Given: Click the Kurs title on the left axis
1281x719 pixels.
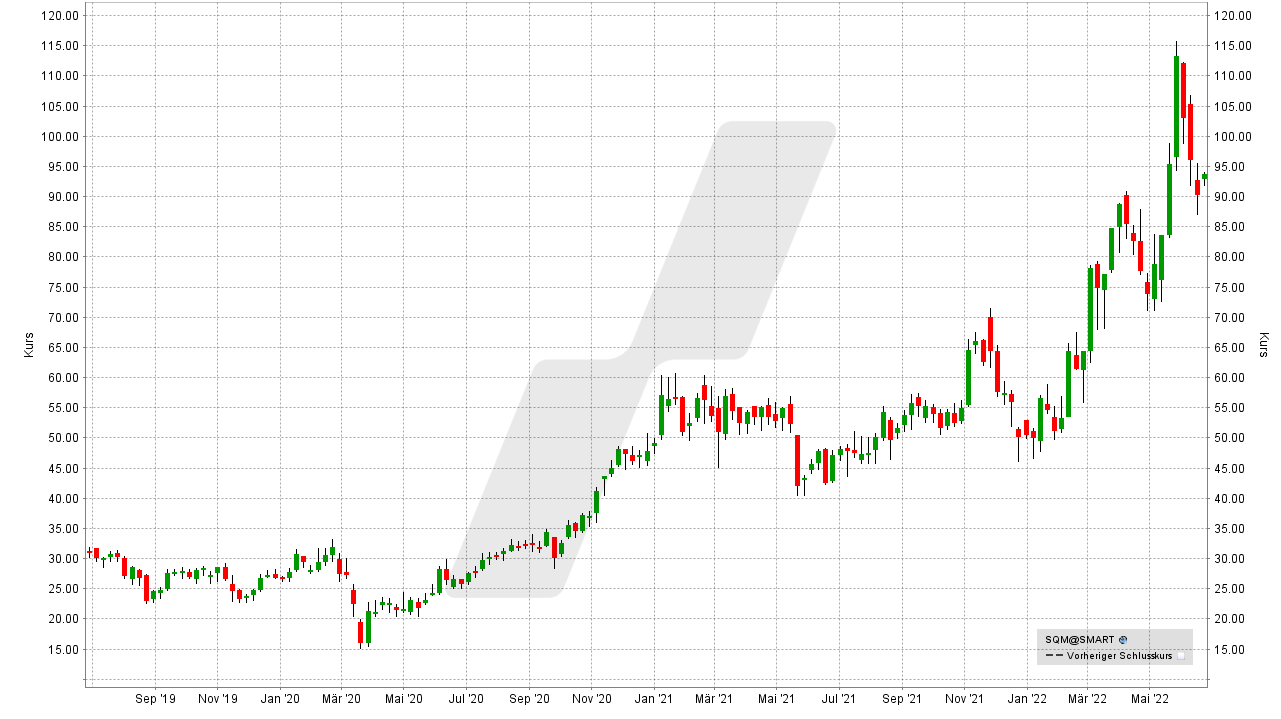Looking at the screenshot, I should click(x=28, y=345).
